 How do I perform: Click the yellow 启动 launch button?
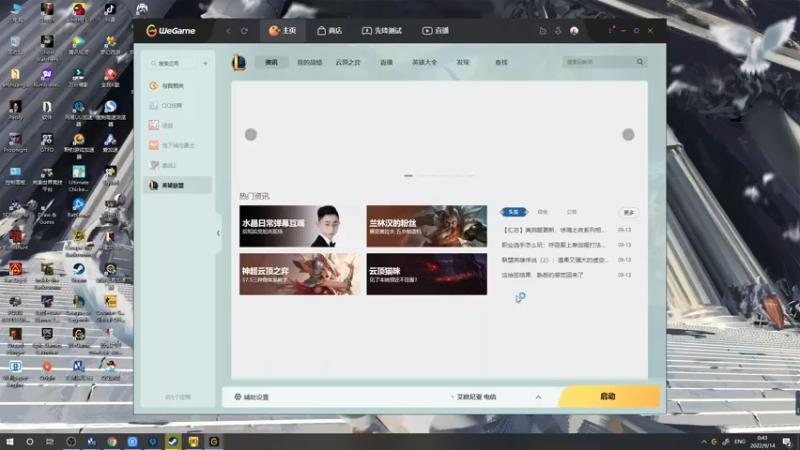coord(609,396)
